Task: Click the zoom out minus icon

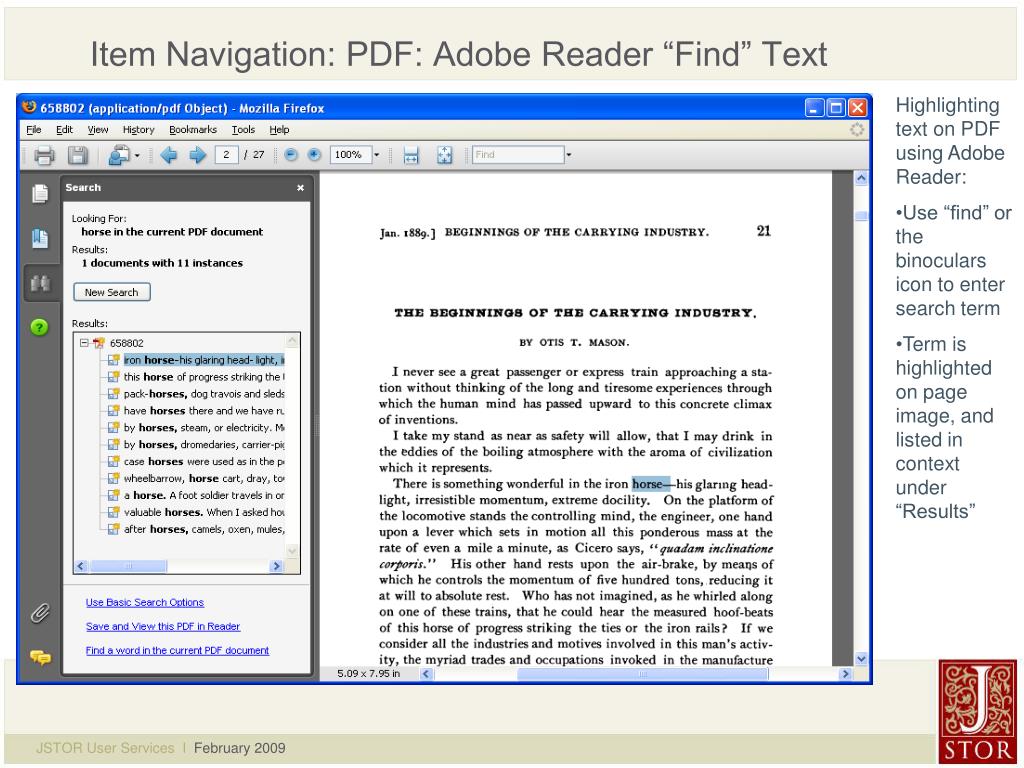Action: (291, 155)
